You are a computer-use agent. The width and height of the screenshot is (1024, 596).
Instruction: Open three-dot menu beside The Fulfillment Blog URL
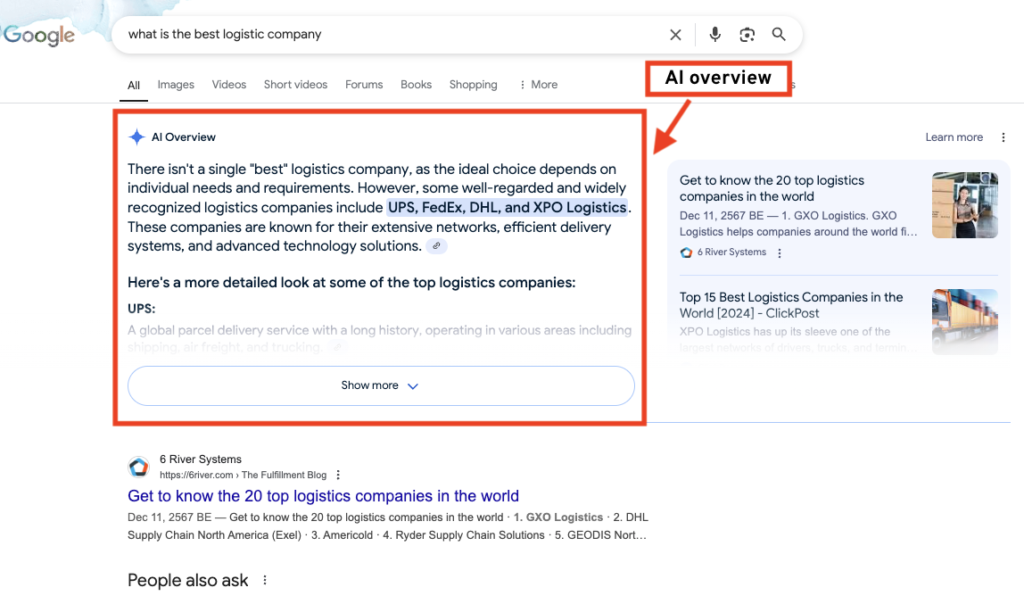[x=338, y=475]
